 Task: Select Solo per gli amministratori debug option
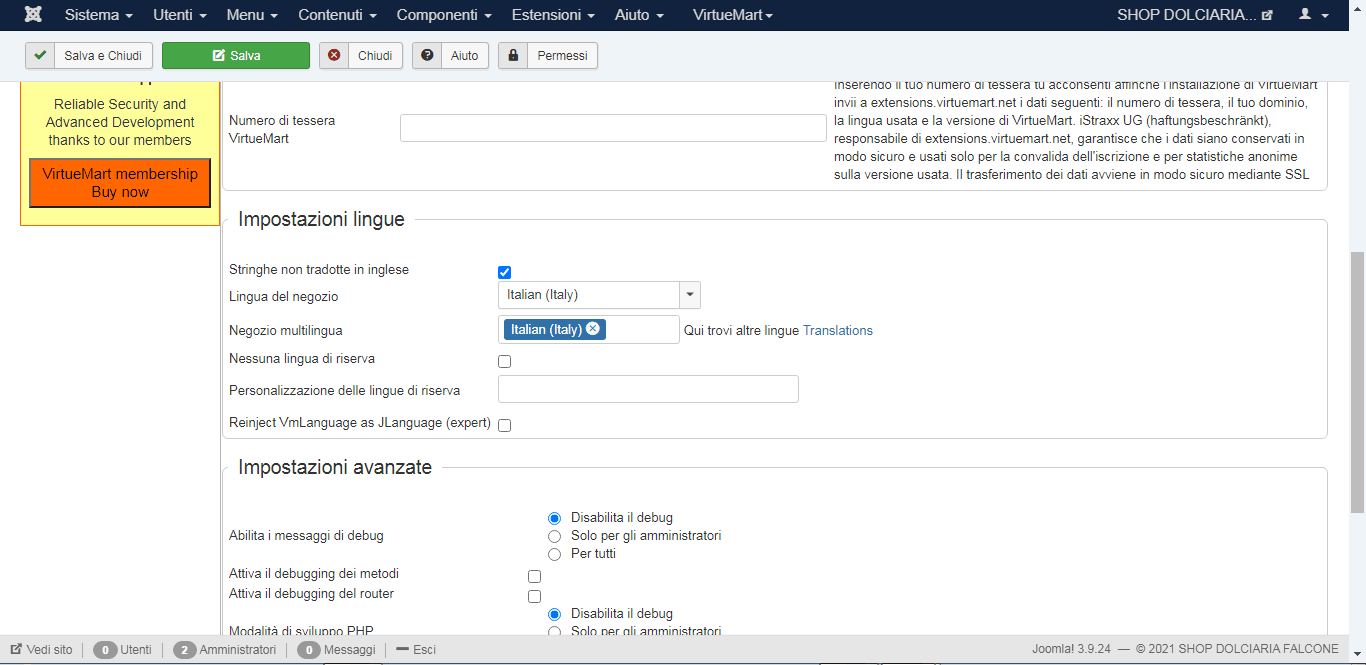click(x=554, y=536)
